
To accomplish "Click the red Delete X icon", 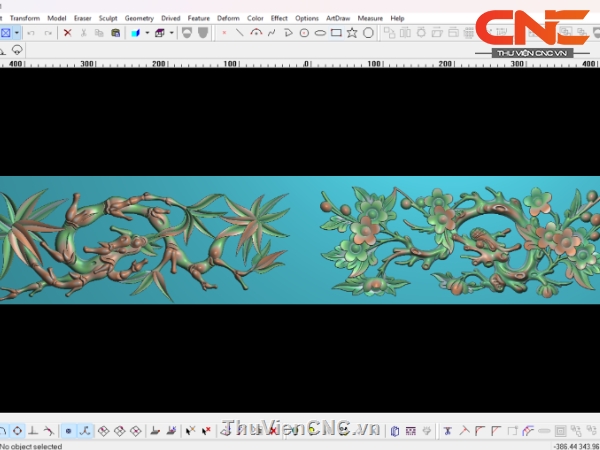I will (67, 33).
